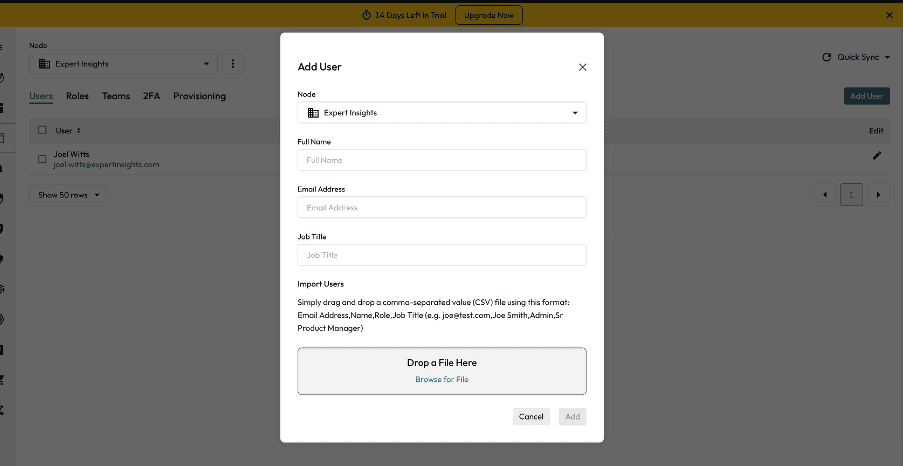The width and height of the screenshot is (904, 466).
Task: Select page 1 in pagination
Action: point(852,195)
